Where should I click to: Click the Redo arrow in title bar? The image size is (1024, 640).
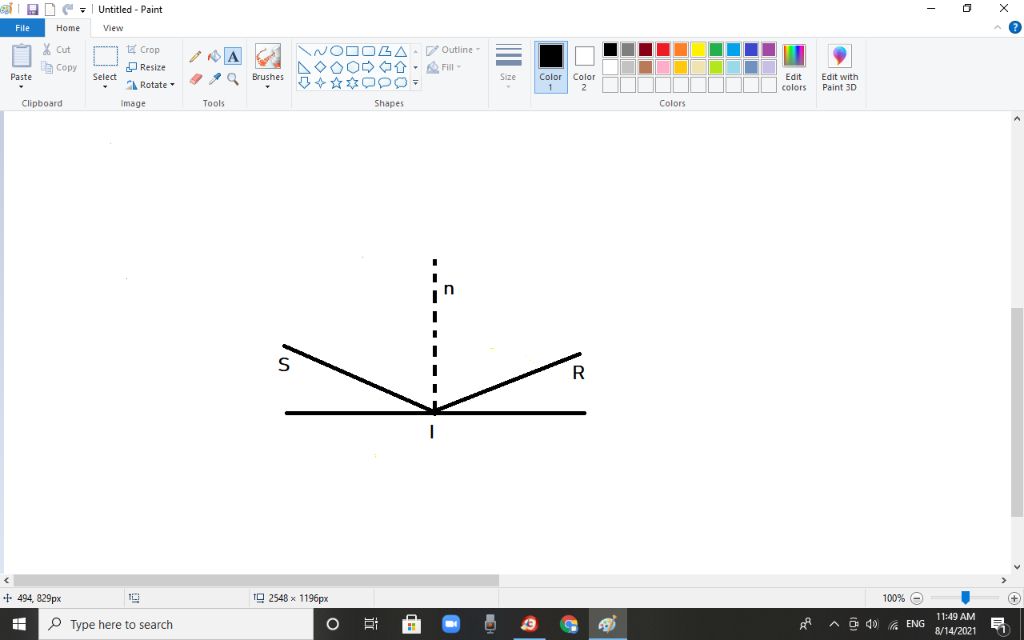(67, 10)
